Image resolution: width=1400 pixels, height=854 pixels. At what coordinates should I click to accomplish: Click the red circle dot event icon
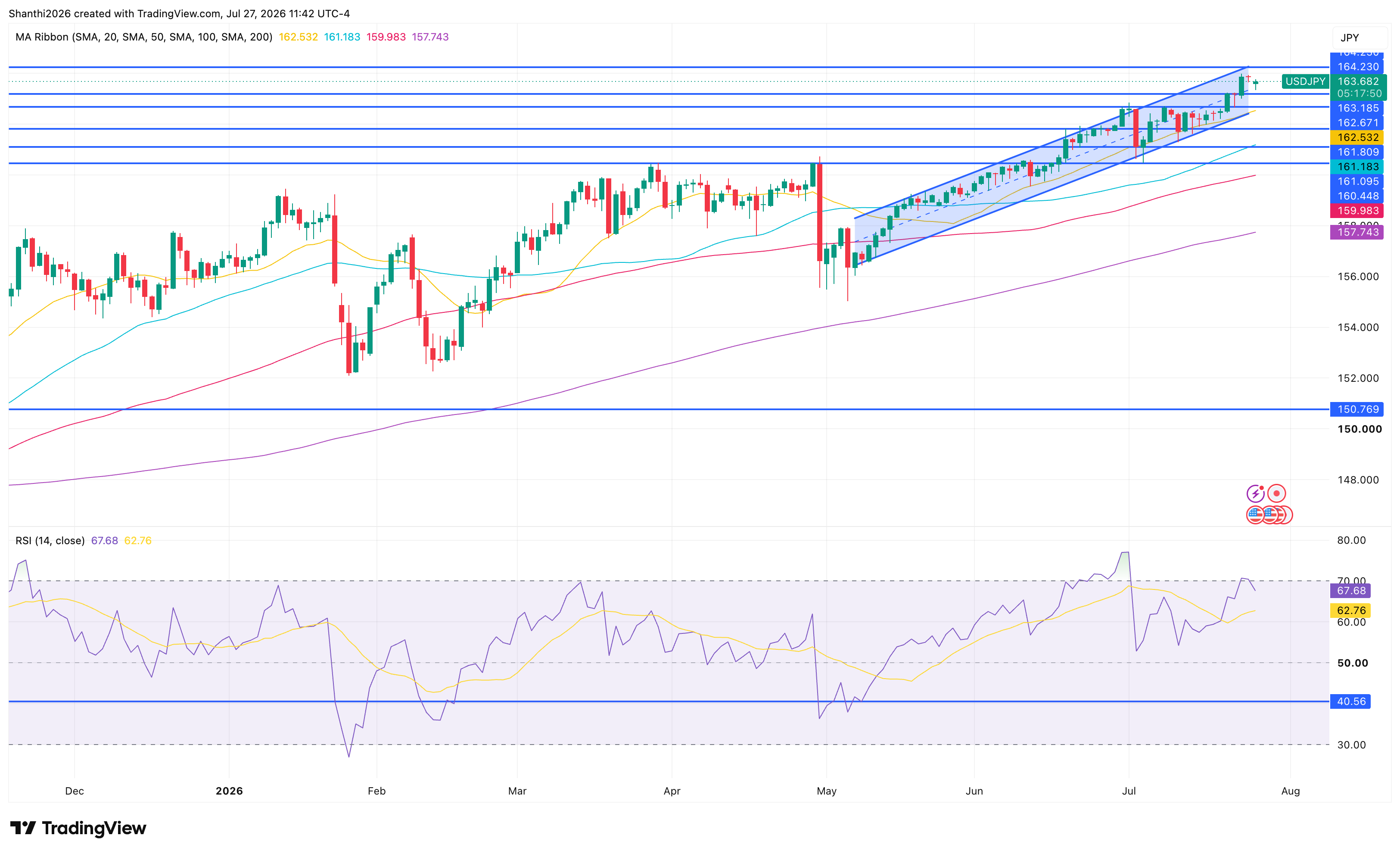click(1276, 493)
